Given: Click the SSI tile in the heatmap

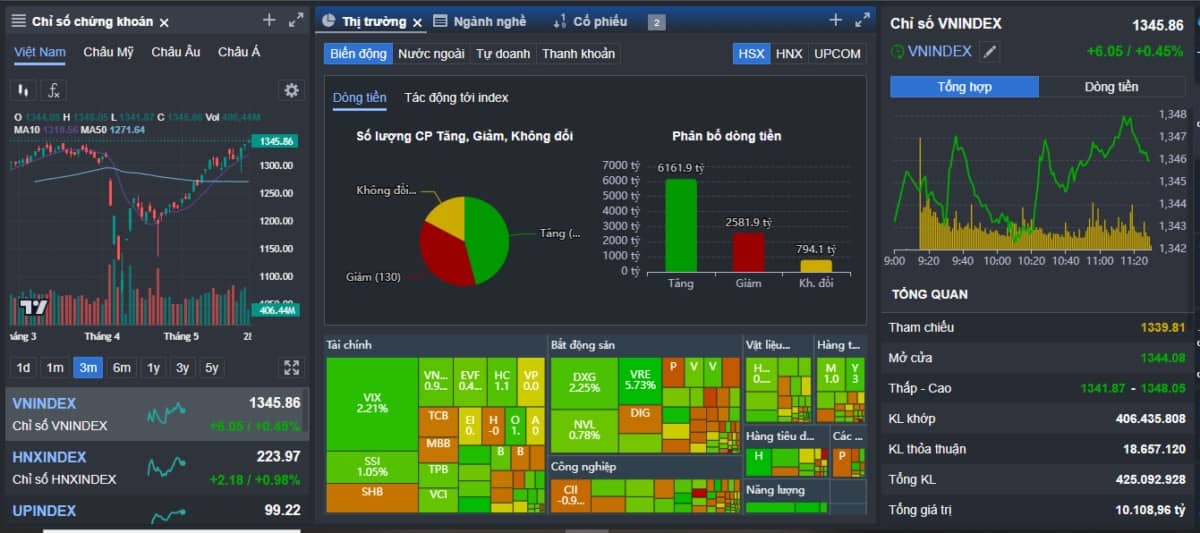Looking at the screenshot, I should coord(371,467).
